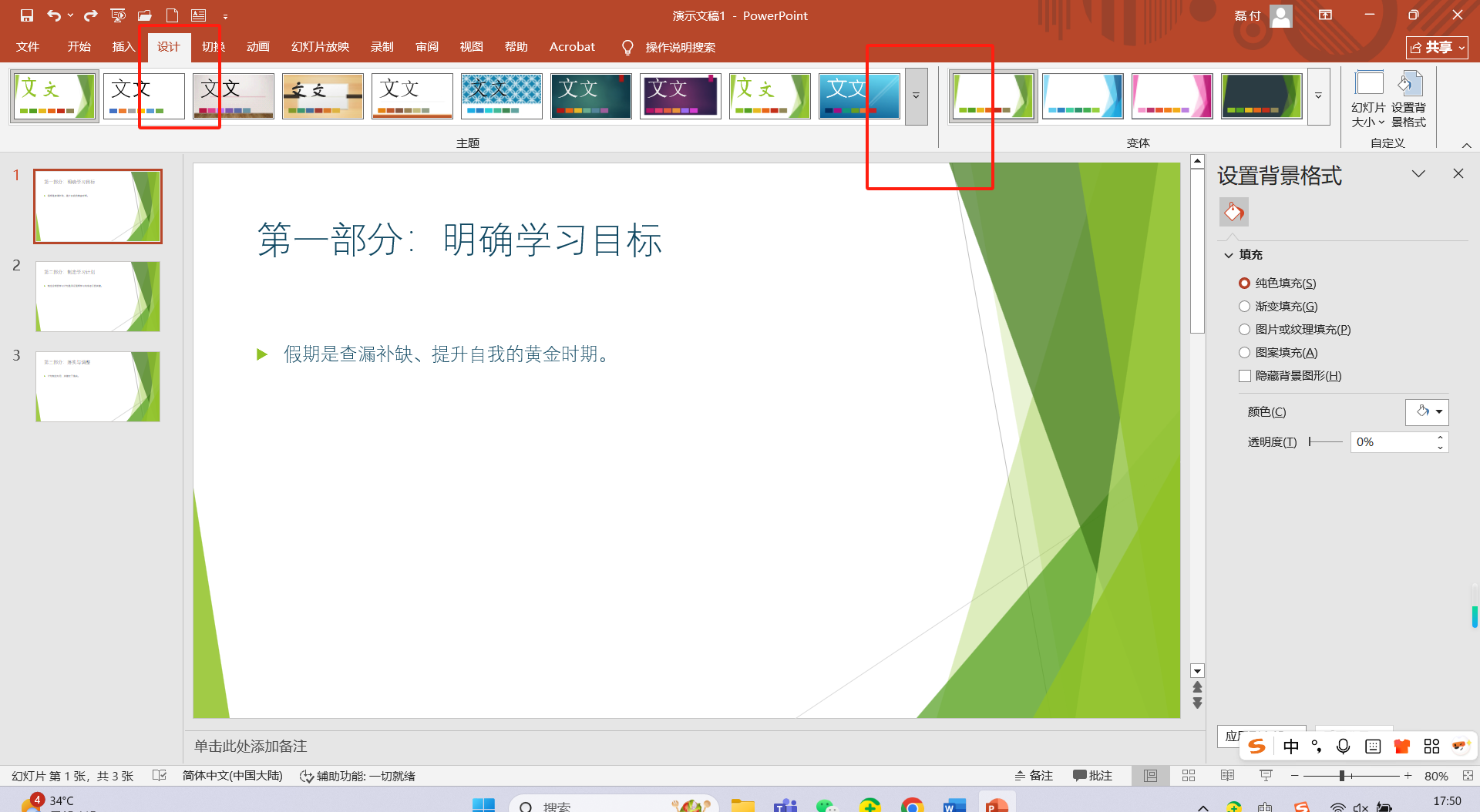This screenshot has height=812, width=1480.
Task: Click the Open file folder icon
Action: pos(145,15)
